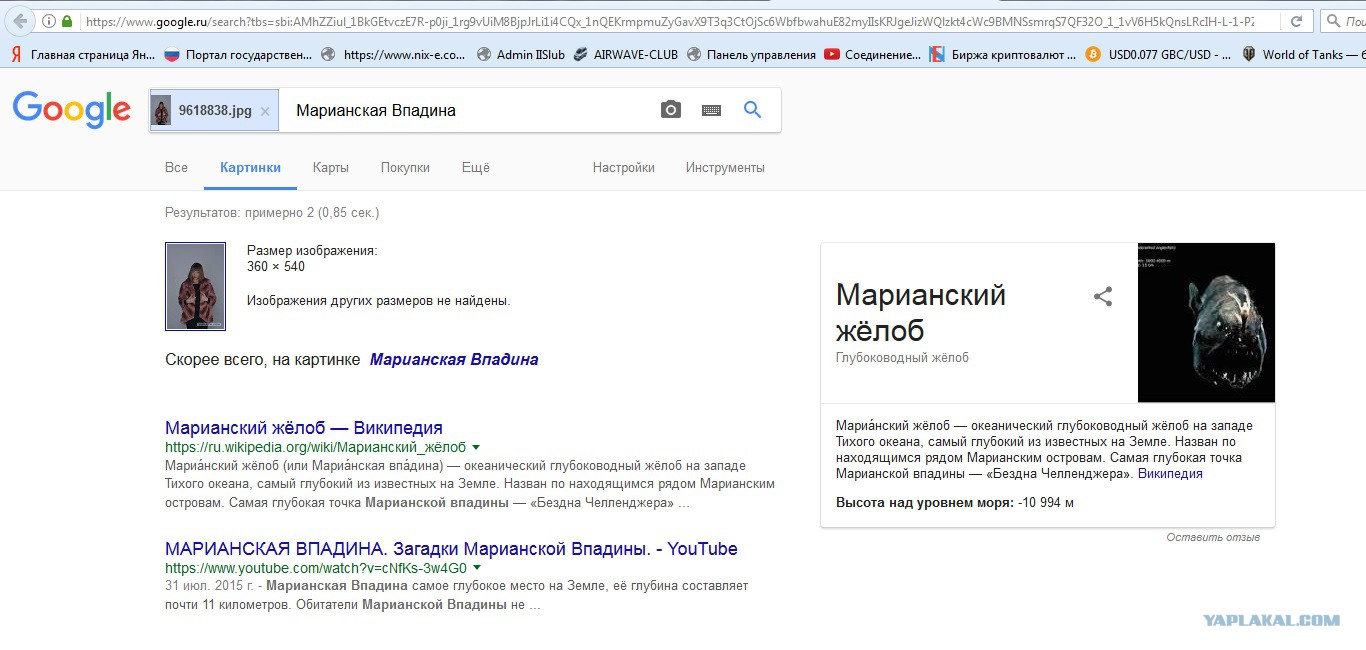This screenshot has height=650, width=1366.
Task: Open the Википедия link in knowledge panel
Action: 1170,474
